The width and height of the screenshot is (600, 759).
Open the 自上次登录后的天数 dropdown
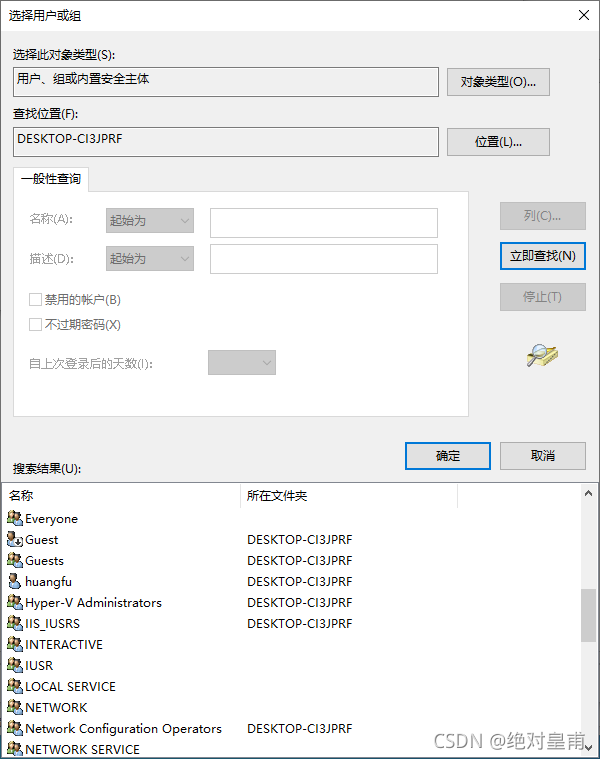[242, 363]
